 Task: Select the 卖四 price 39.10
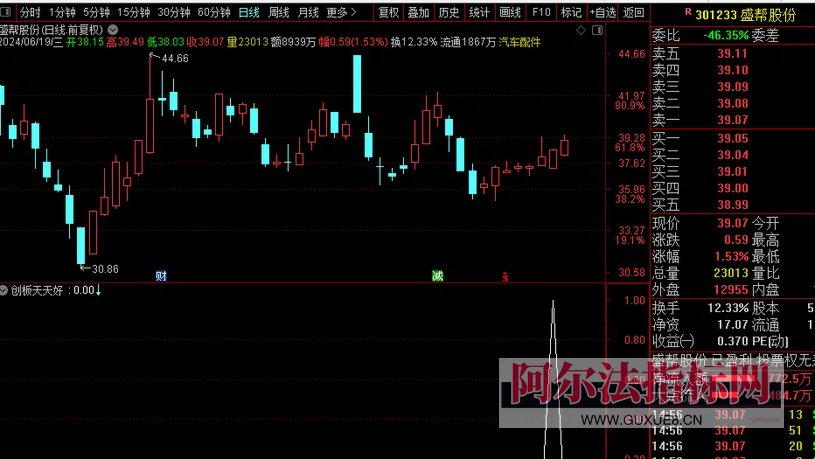click(x=732, y=70)
